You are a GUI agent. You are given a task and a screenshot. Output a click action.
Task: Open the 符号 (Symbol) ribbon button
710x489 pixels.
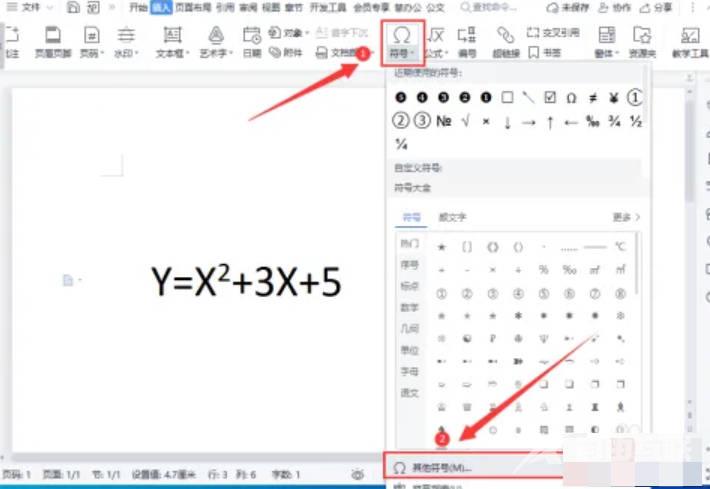(402, 42)
